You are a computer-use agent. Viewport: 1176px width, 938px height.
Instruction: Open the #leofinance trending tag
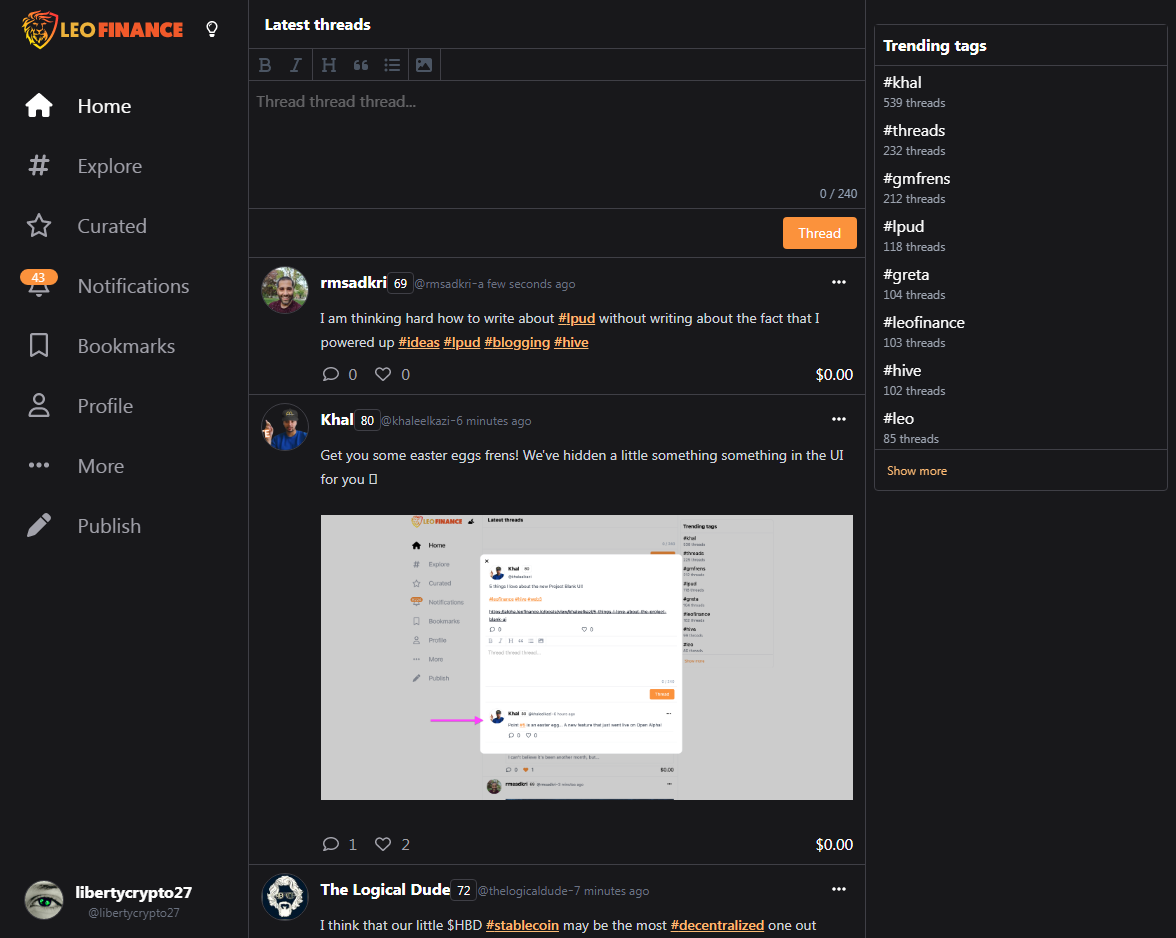click(923, 322)
